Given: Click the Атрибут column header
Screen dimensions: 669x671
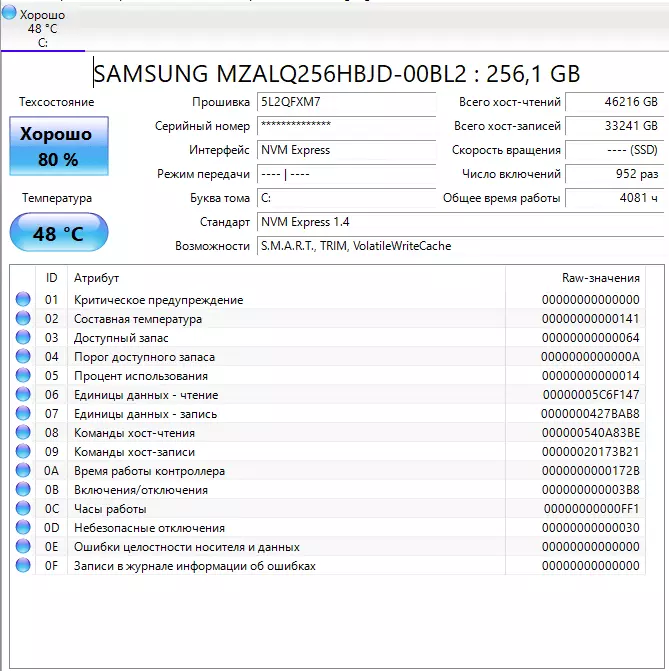Looking at the screenshot, I should tap(96, 278).
